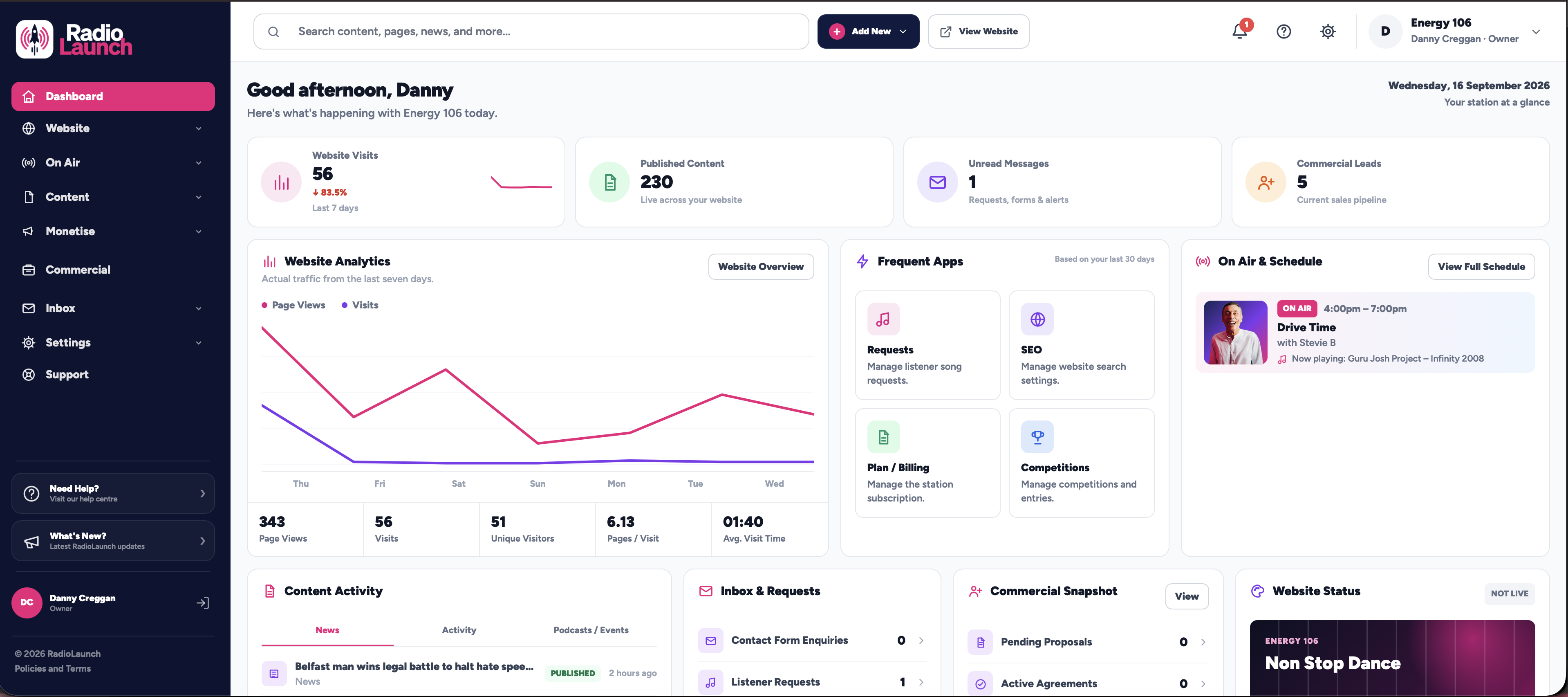The height and width of the screenshot is (697, 1568).
Task: Click the On Air & Schedule broadcast icon
Action: 1203,261
